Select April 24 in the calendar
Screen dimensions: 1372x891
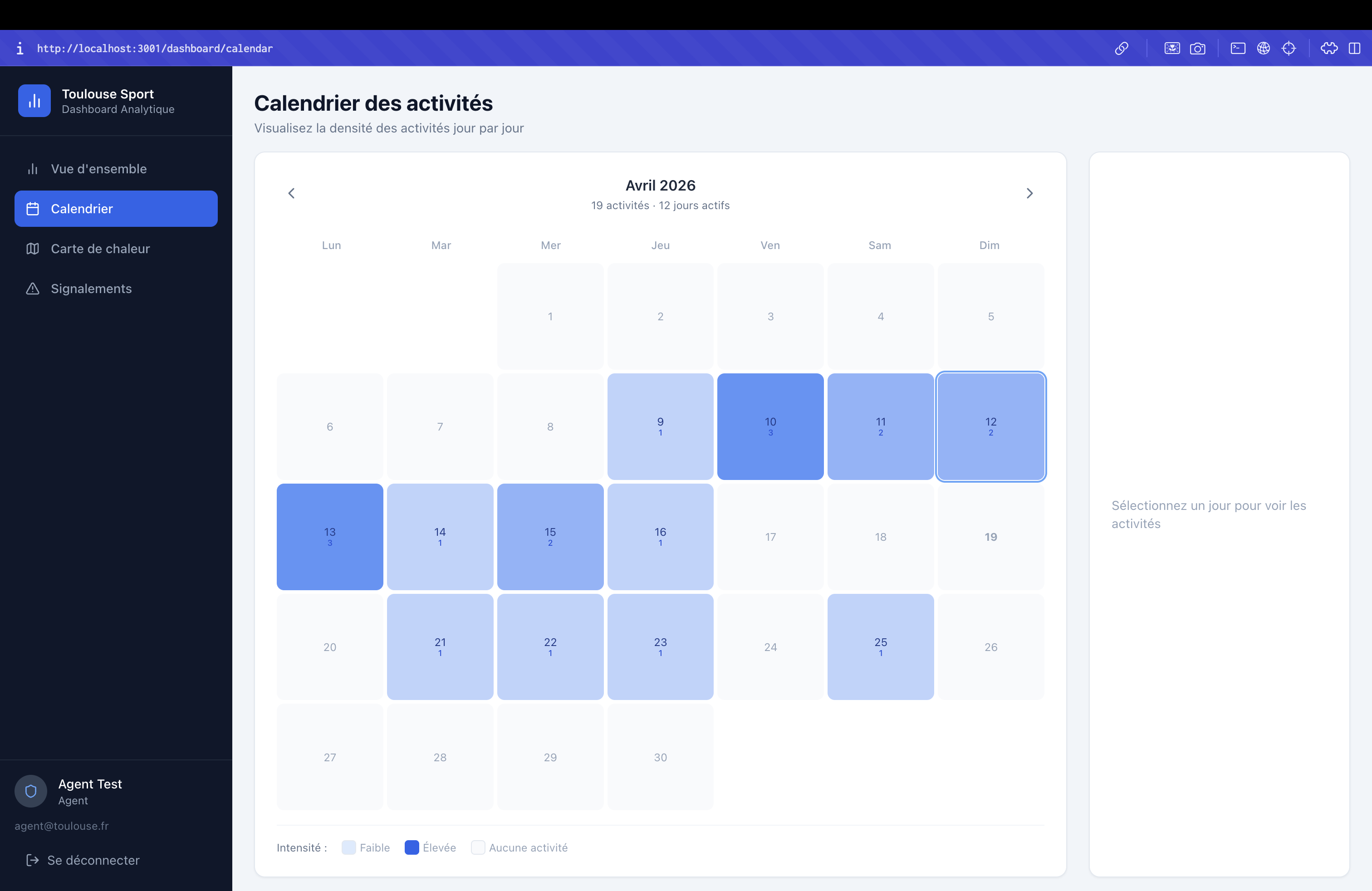click(770, 646)
